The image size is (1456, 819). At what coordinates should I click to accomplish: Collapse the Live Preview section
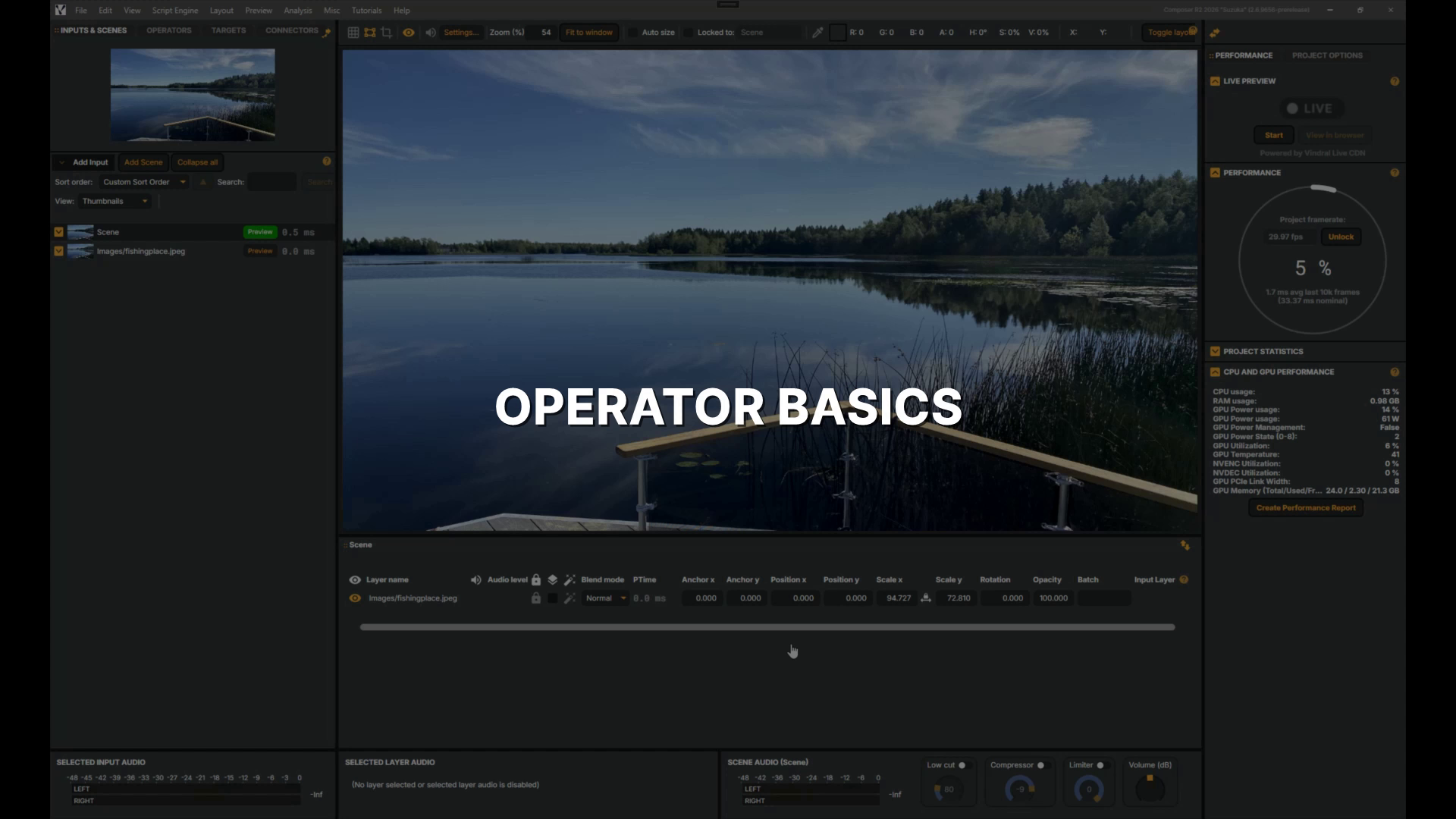click(x=1215, y=81)
